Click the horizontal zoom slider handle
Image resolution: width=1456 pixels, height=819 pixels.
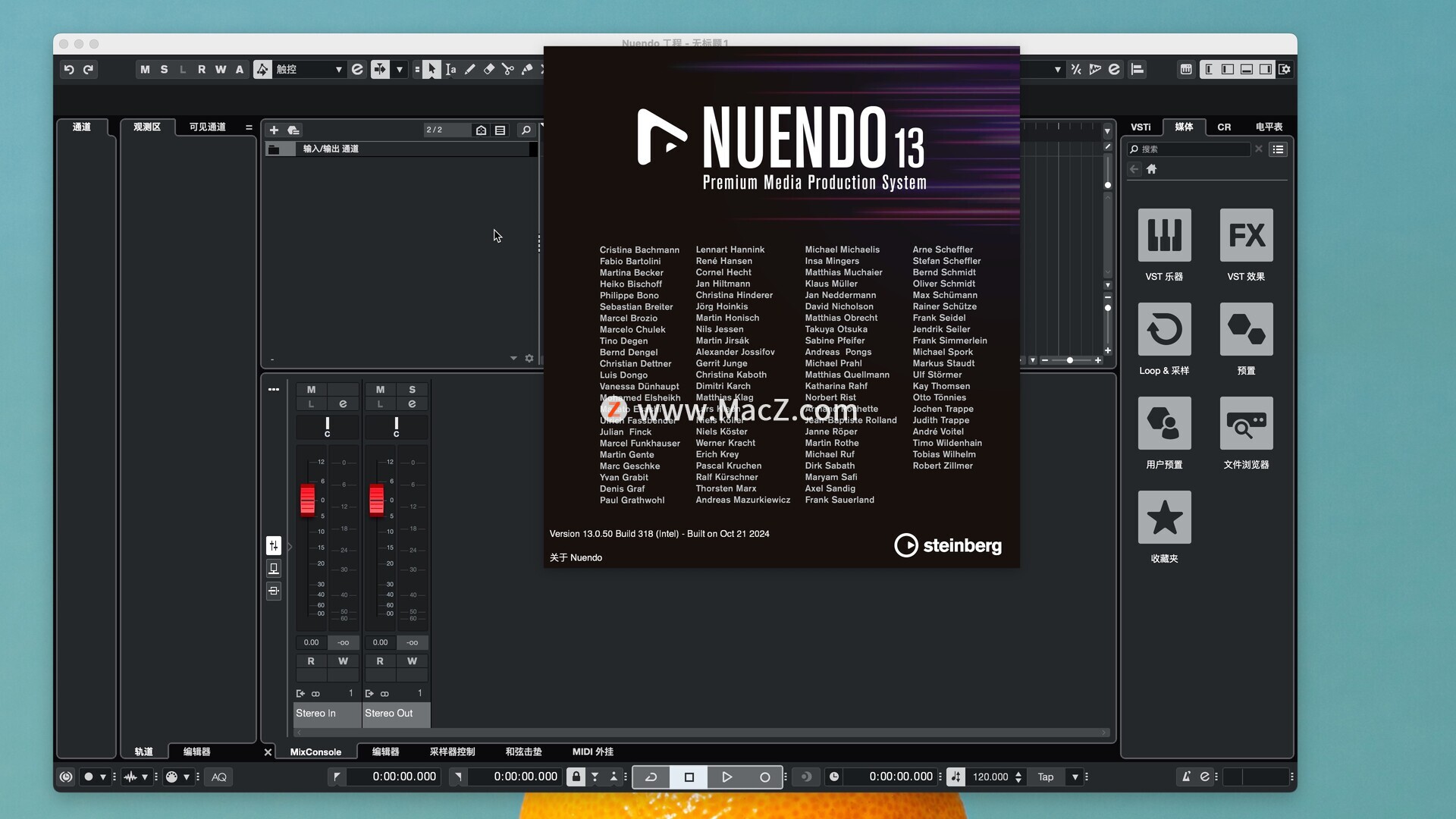pyautogui.click(x=1070, y=360)
